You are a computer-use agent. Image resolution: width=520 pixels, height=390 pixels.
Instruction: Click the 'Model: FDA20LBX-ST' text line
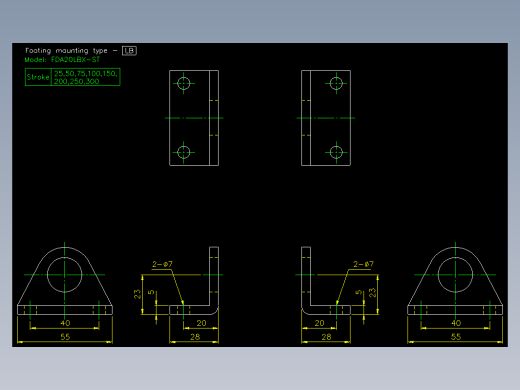62,60
